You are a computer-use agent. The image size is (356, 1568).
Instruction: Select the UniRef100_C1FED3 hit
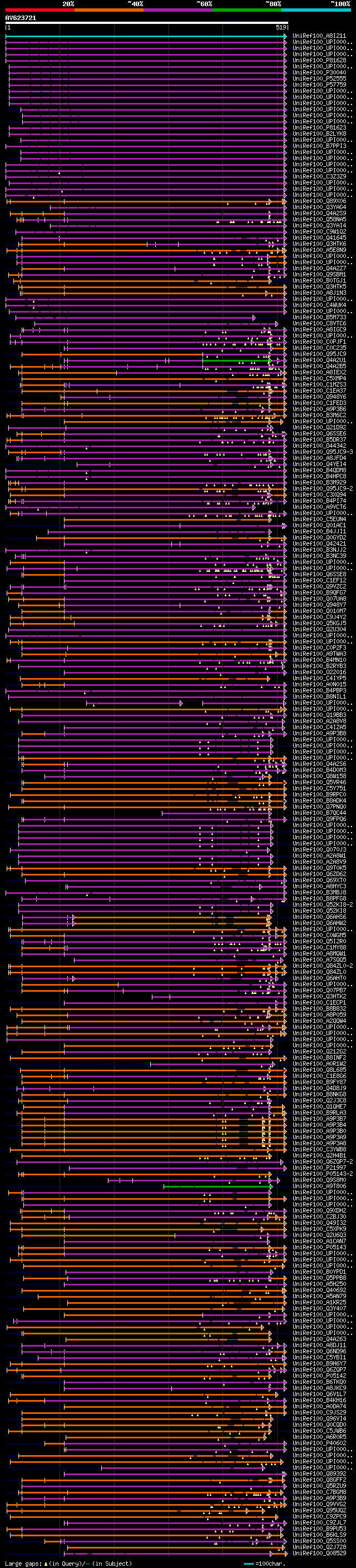[x=319, y=403]
